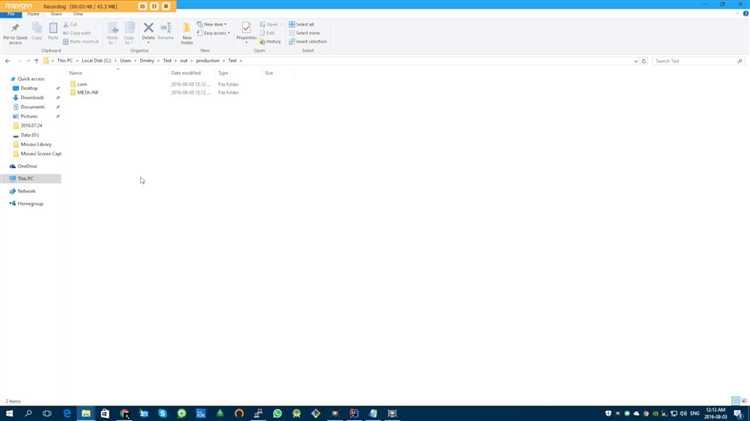Pause the screen recording
The image size is (750, 421).
click(154, 6)
